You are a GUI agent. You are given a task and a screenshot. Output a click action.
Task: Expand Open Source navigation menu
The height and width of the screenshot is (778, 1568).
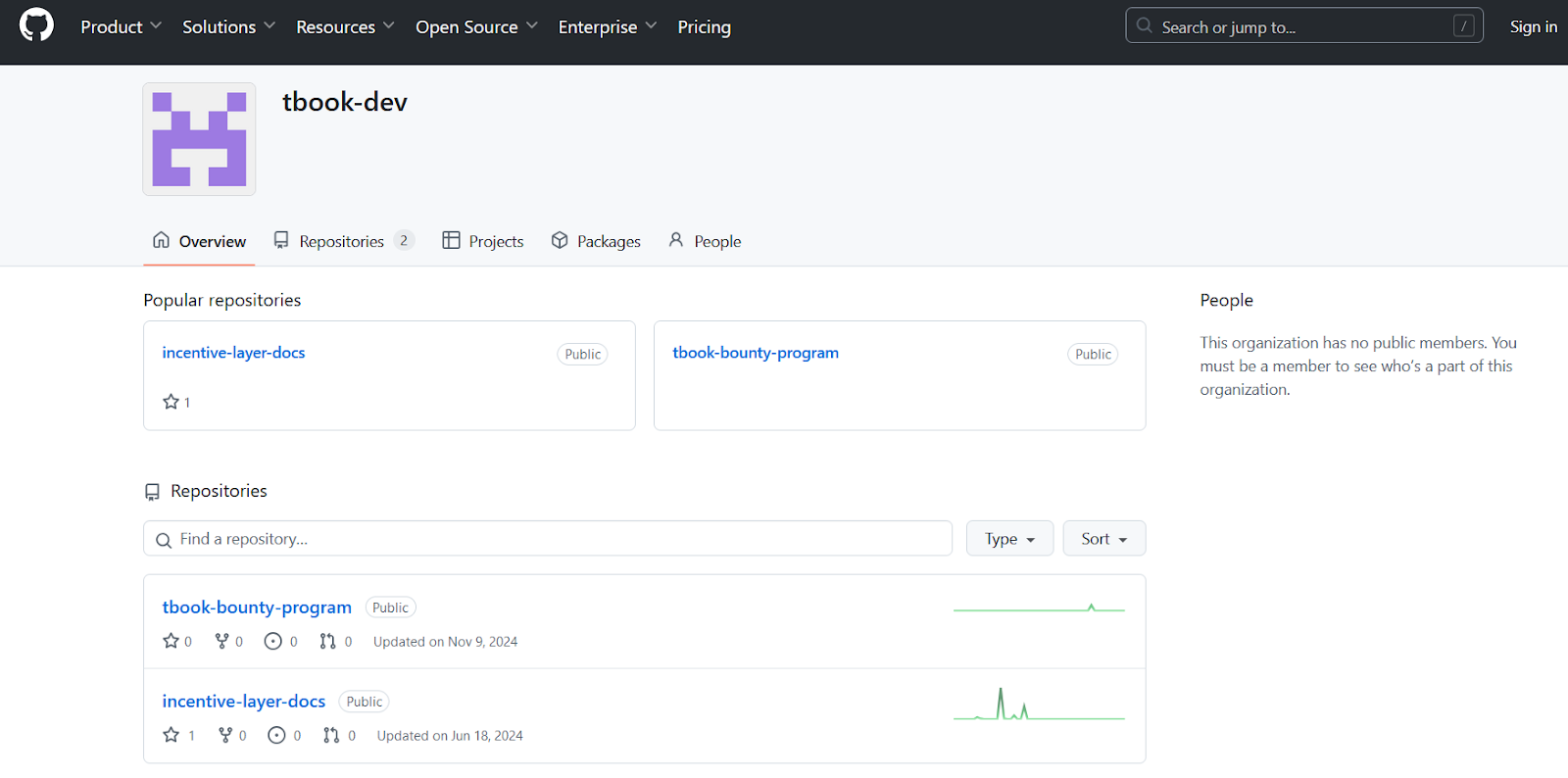[476, 26]
